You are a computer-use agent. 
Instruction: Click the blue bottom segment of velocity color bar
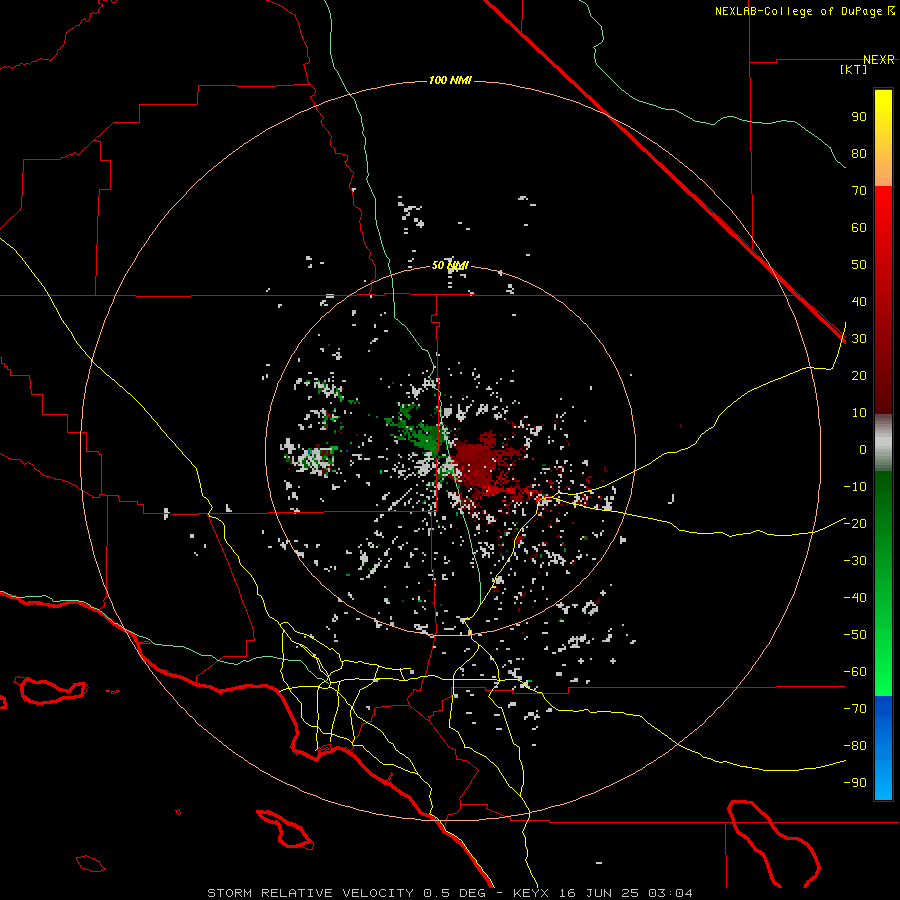pos(883,748)
